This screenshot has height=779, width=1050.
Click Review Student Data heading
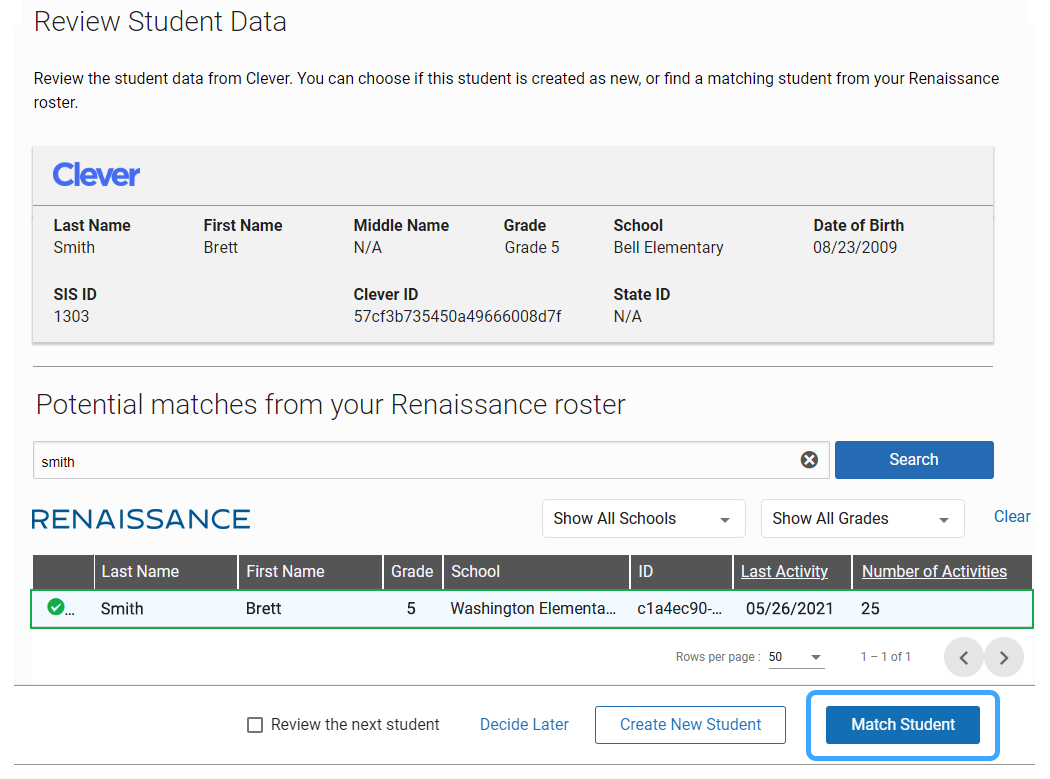[x=160, y=21]
